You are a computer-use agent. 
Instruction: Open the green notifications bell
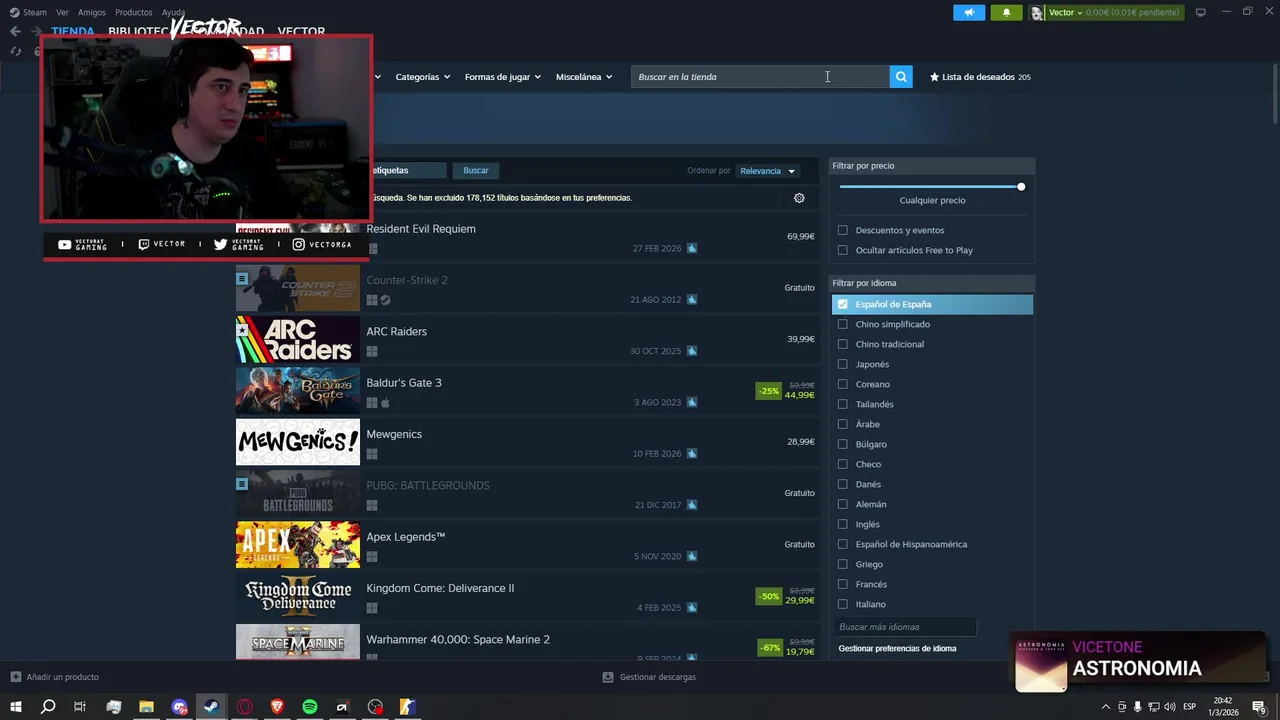point(1006,12)
